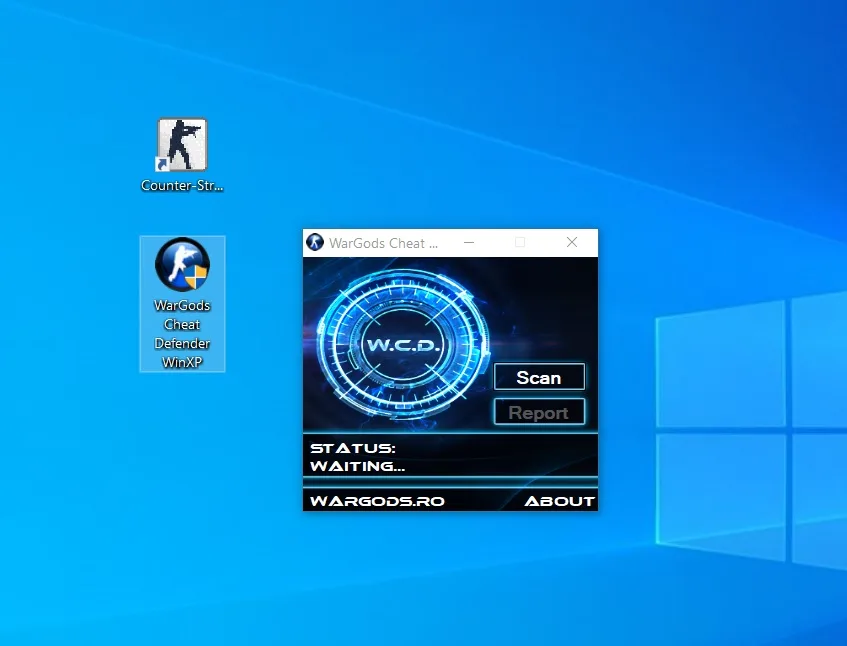Click the 'WarGods Cheat ...' window title text
This screenshot has width=847, height=646.
point(384,243)
